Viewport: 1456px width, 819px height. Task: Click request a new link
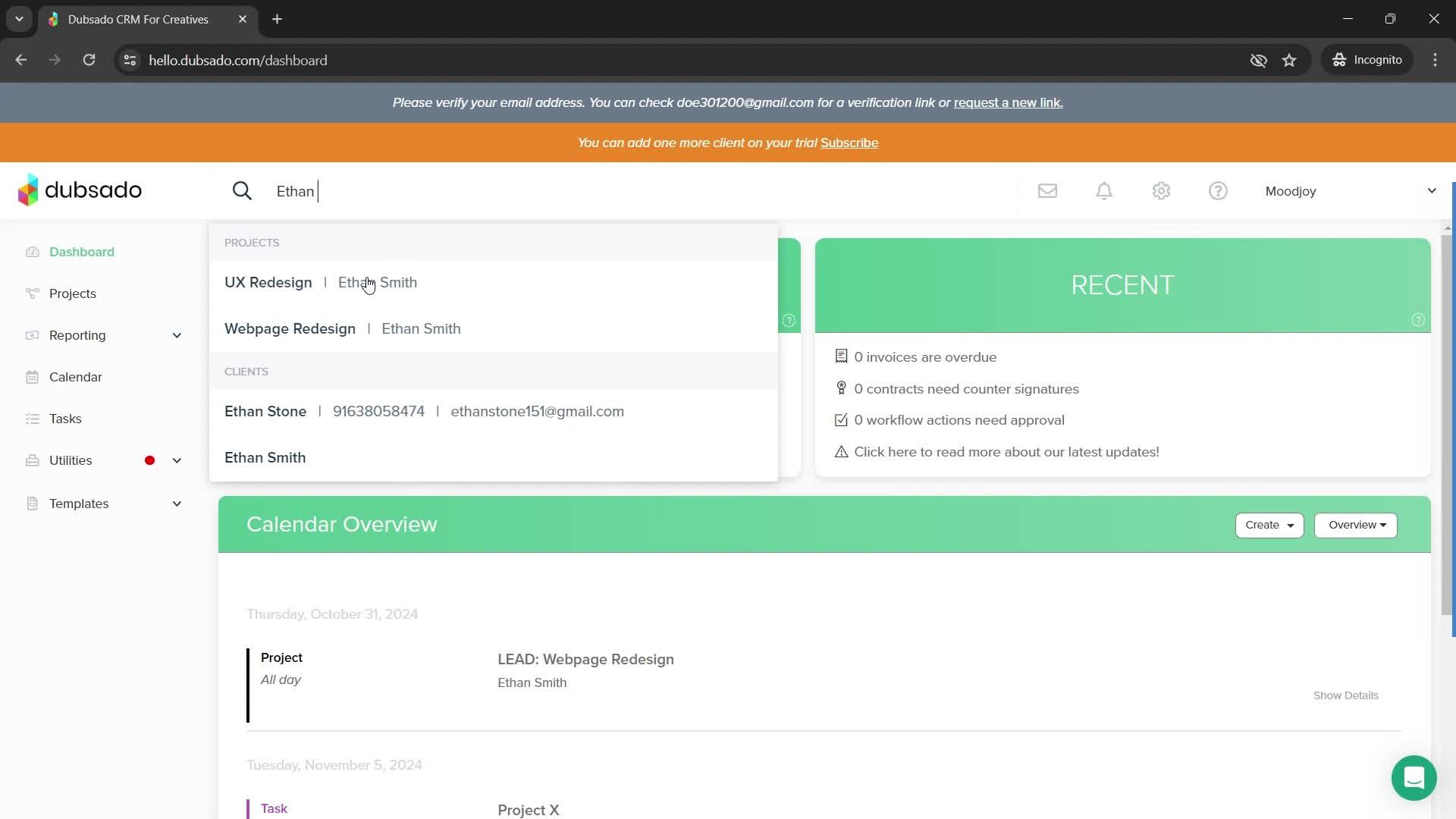point(1008,102)
